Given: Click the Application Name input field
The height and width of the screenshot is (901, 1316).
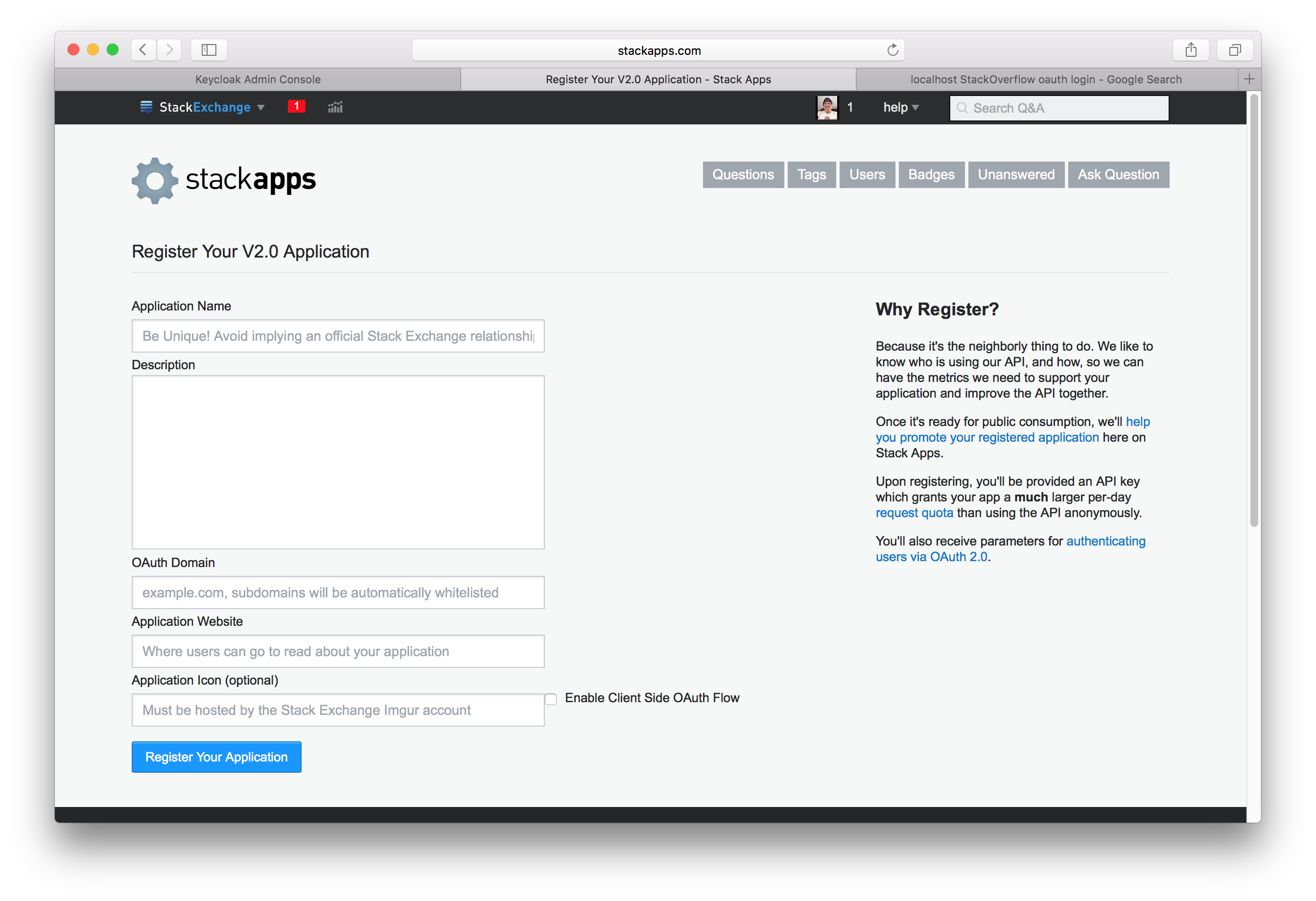Looking at the screenshot, I should [x=337, y=335].
